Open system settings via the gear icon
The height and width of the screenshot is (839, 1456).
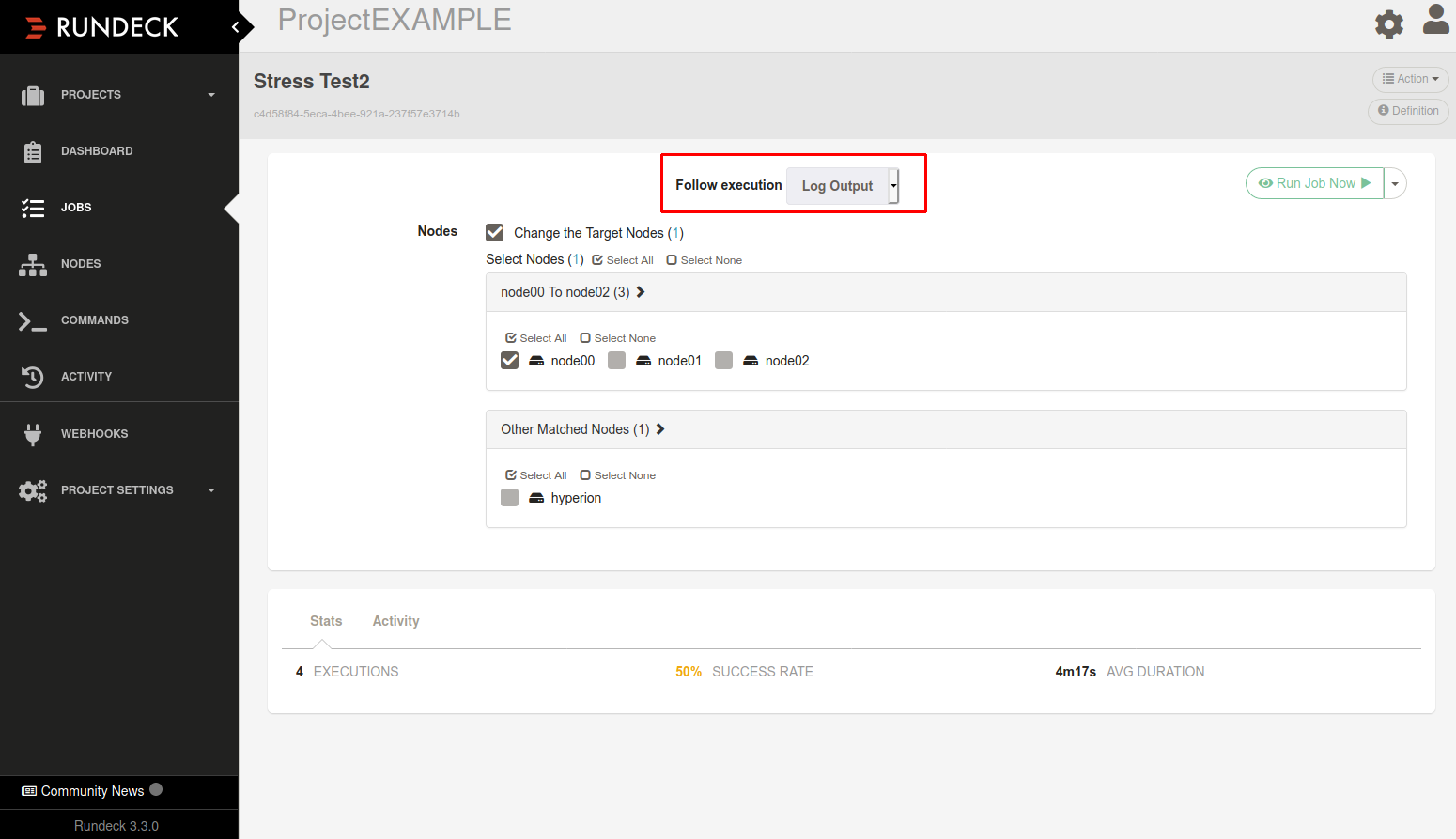coord(1388,24)
